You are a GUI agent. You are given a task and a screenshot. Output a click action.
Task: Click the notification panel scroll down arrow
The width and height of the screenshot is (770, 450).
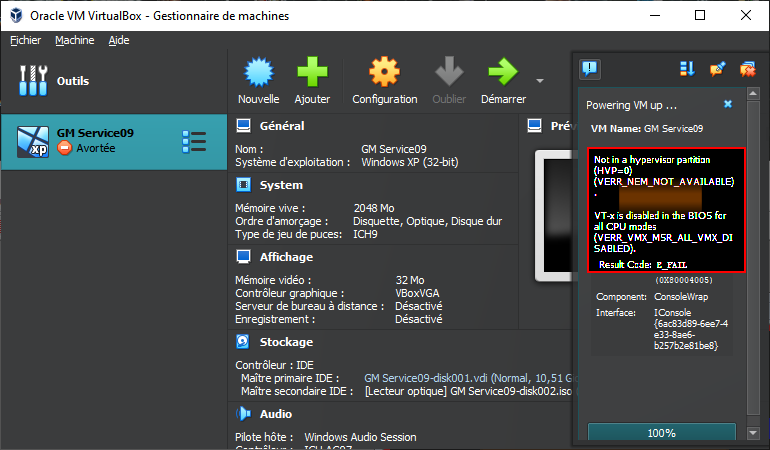(753, 433)
